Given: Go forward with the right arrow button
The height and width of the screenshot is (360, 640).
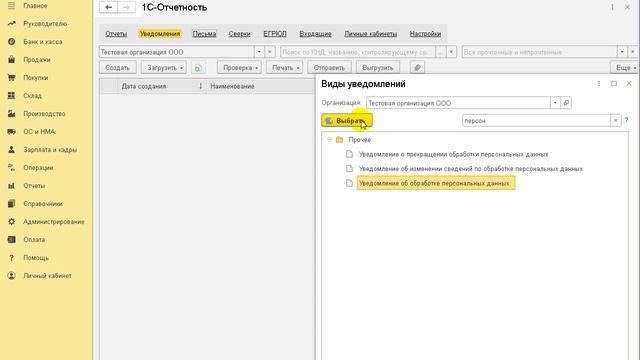Looking at the screenshot, I should click(x=127, y=7).
